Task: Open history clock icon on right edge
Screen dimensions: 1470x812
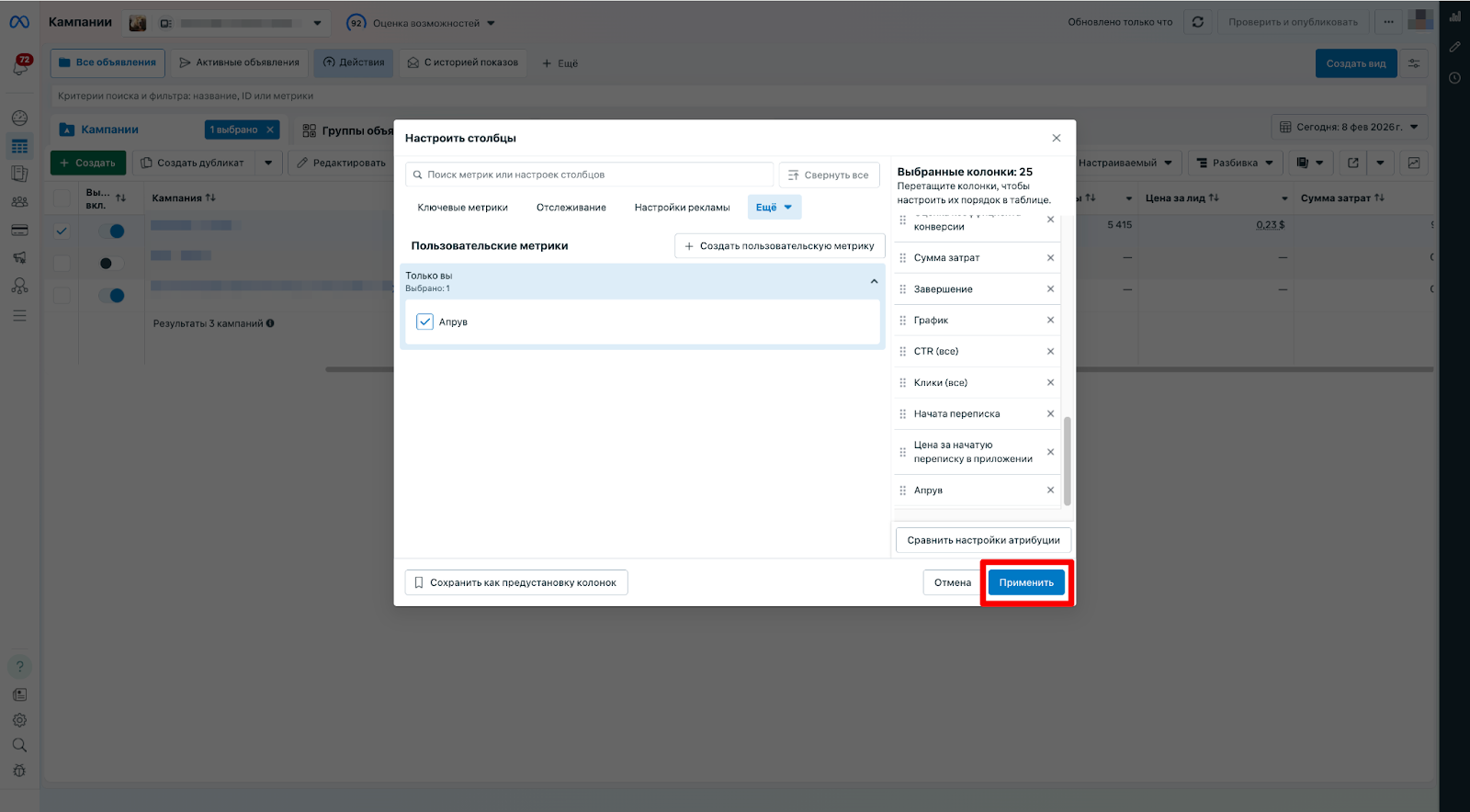Action: point(1454,78)
